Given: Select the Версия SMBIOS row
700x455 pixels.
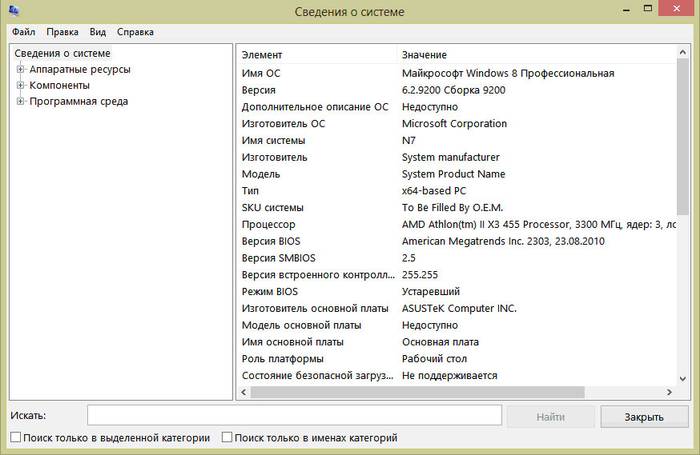Looking at the screenshot, I should pos(457,258).
